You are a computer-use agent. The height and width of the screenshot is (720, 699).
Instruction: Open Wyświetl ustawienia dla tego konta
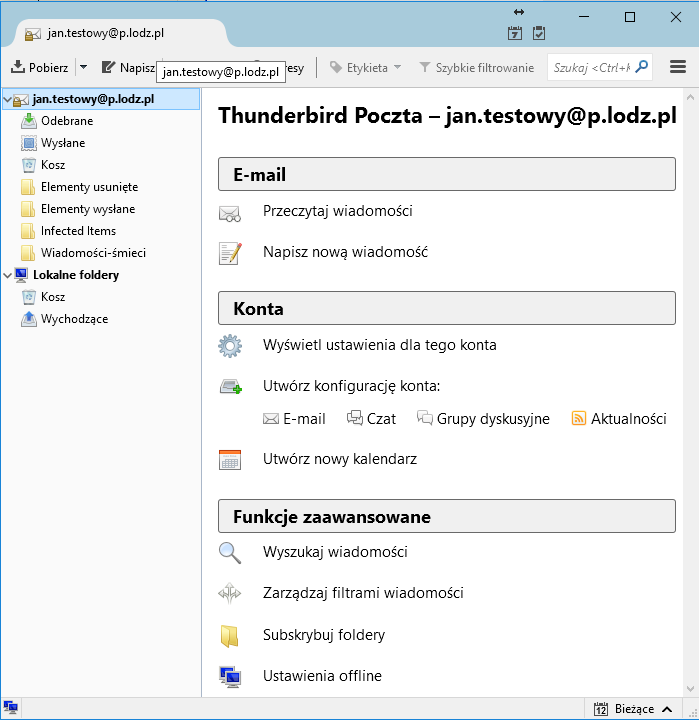pyautogui.click(x=379, y=345)
